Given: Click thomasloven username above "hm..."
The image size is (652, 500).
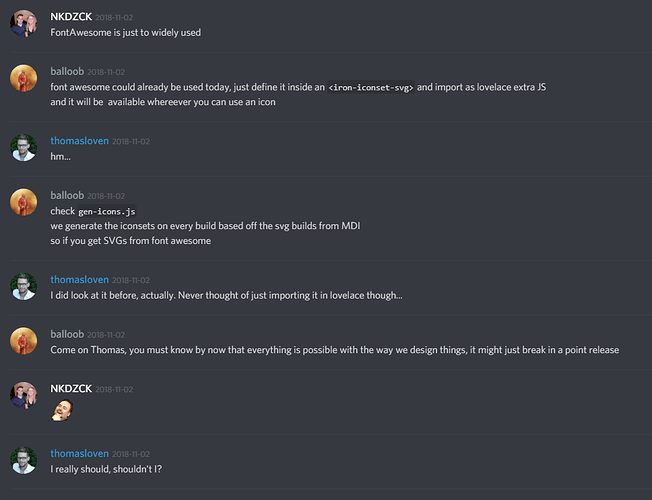Looking at the screenshot, I should pyautogui.click(x=80, y=141).
